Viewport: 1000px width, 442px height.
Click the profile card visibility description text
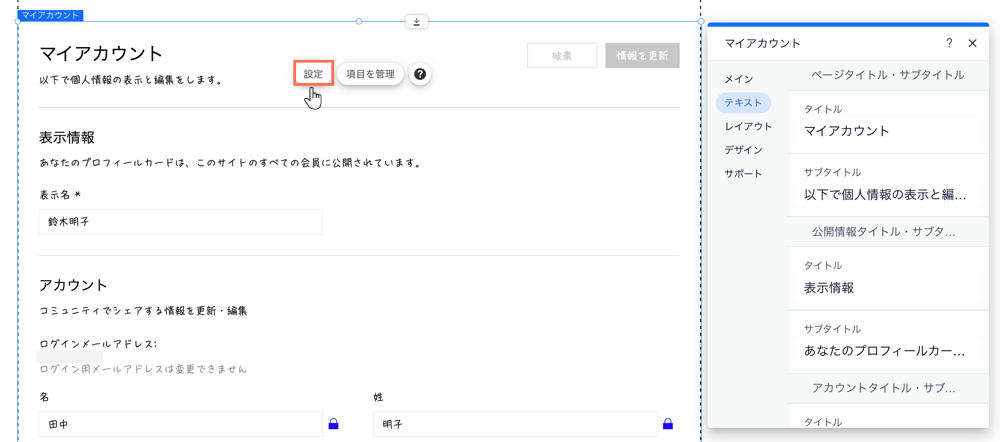pos(230,163)
